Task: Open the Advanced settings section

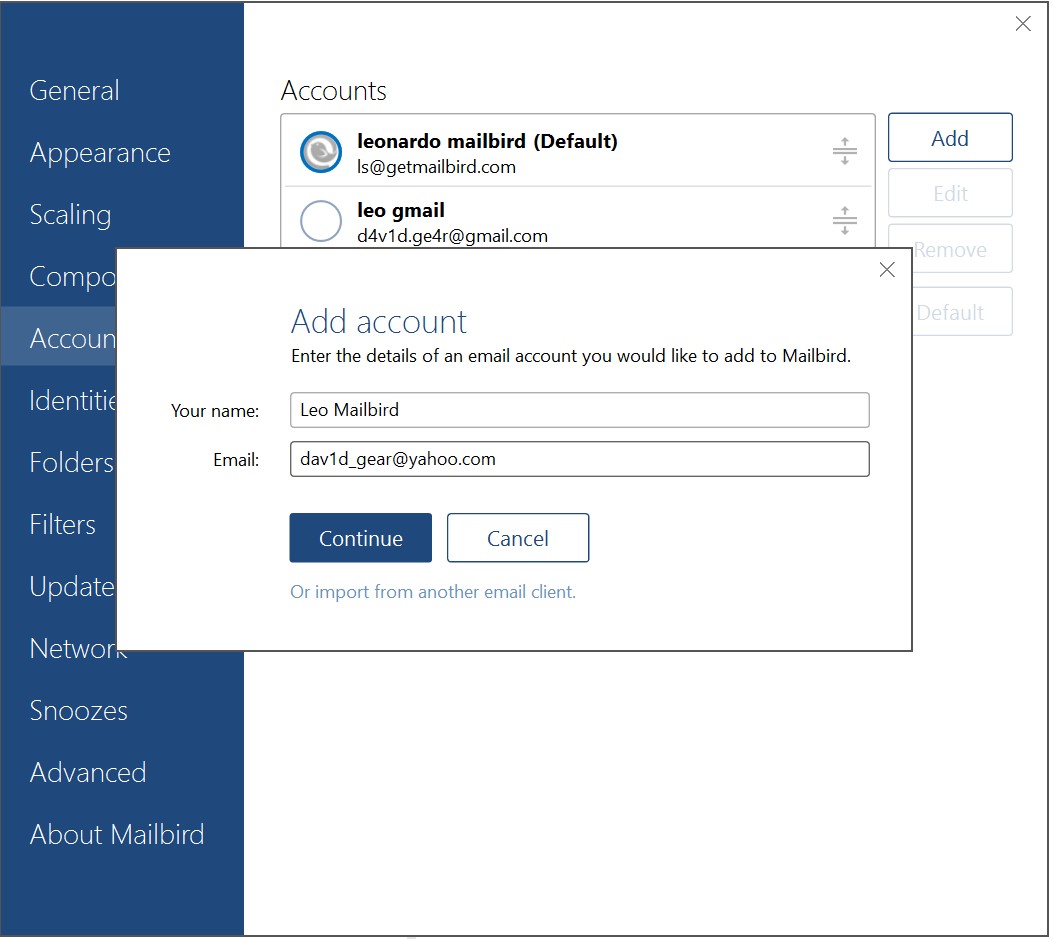Action: (x=88, y=772)
